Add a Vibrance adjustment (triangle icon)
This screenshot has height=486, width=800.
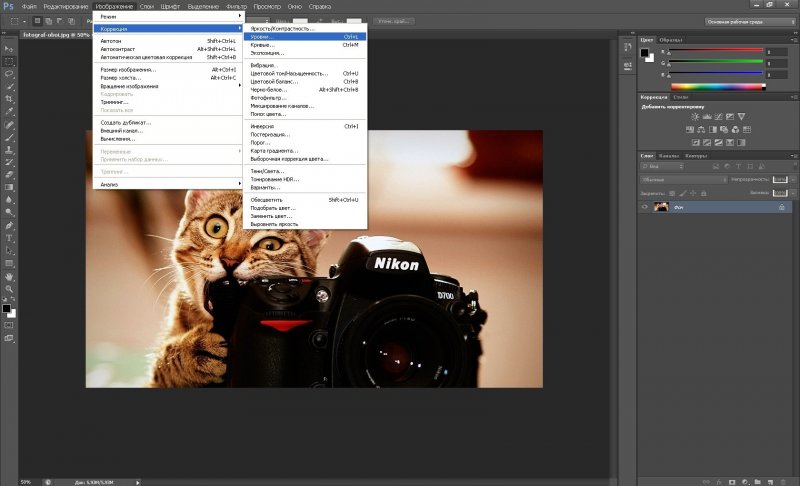pos(741,117)
